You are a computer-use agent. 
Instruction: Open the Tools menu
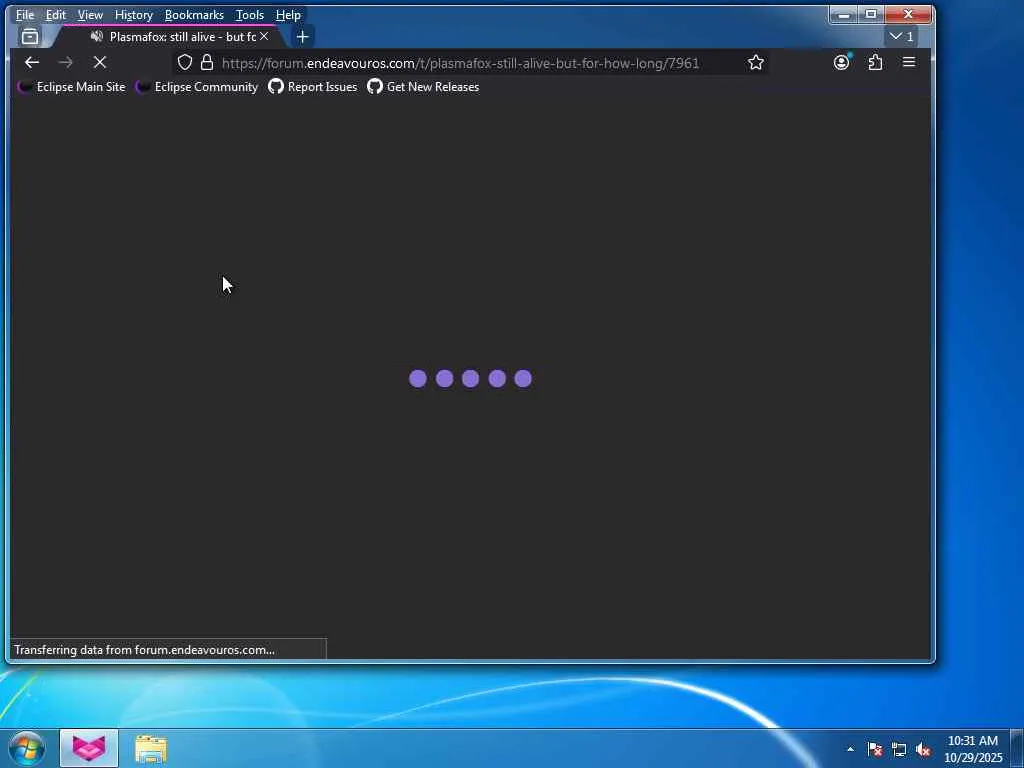tap(249, 14)
